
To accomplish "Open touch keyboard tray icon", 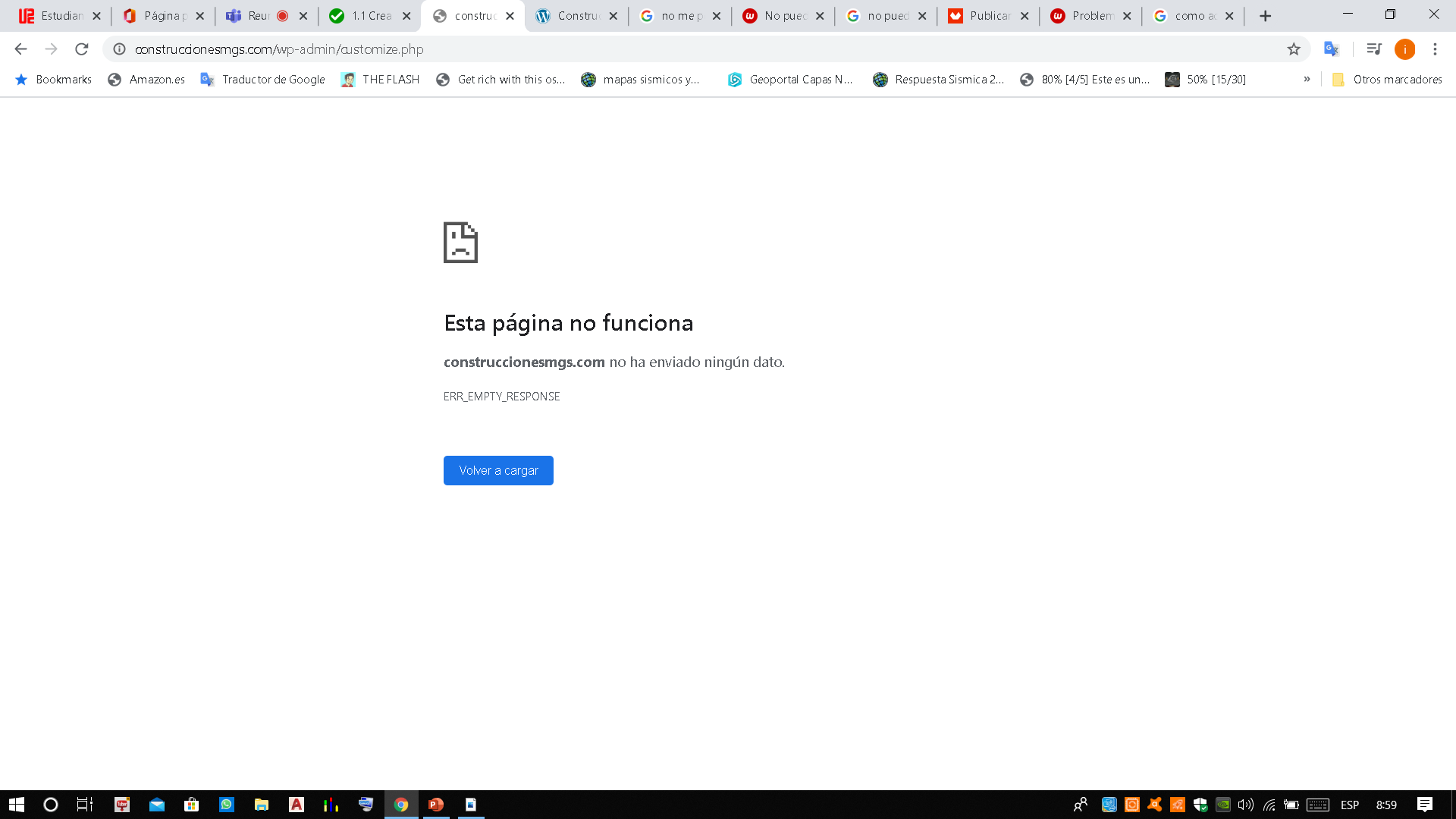I will (1318, 805).
